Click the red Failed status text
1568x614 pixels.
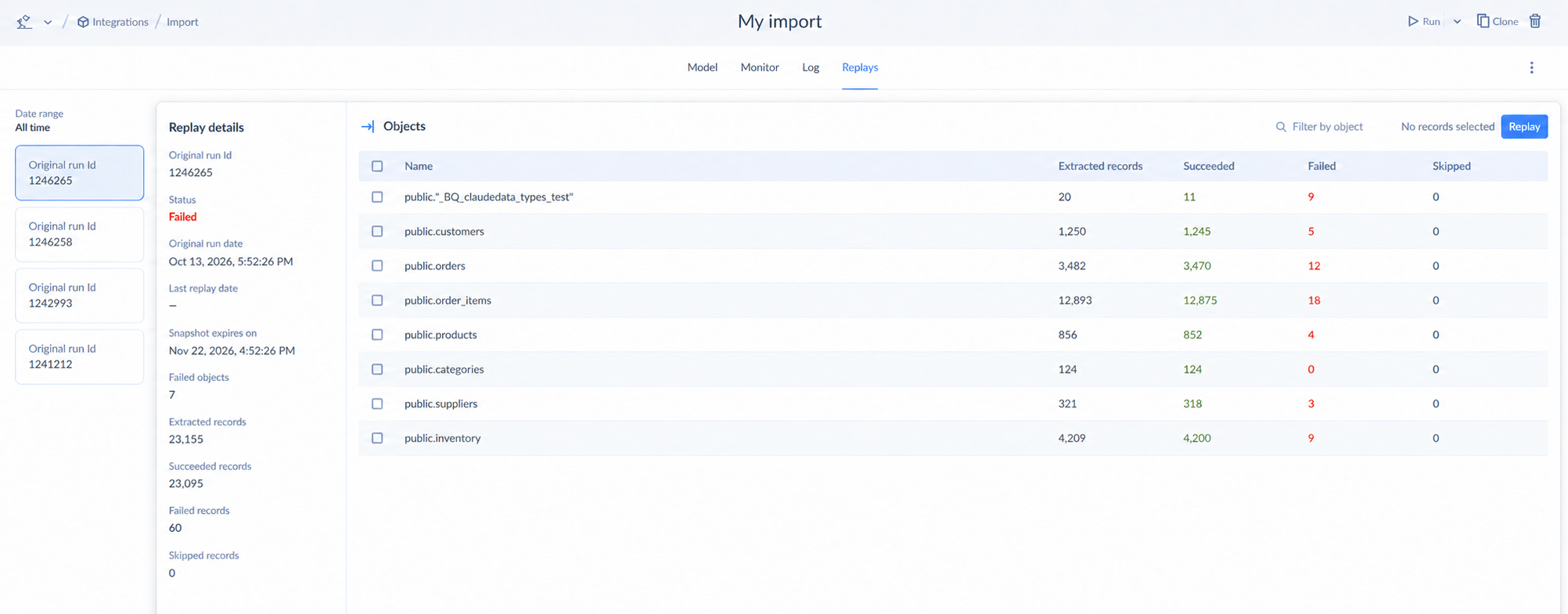[x=182, y=217]
